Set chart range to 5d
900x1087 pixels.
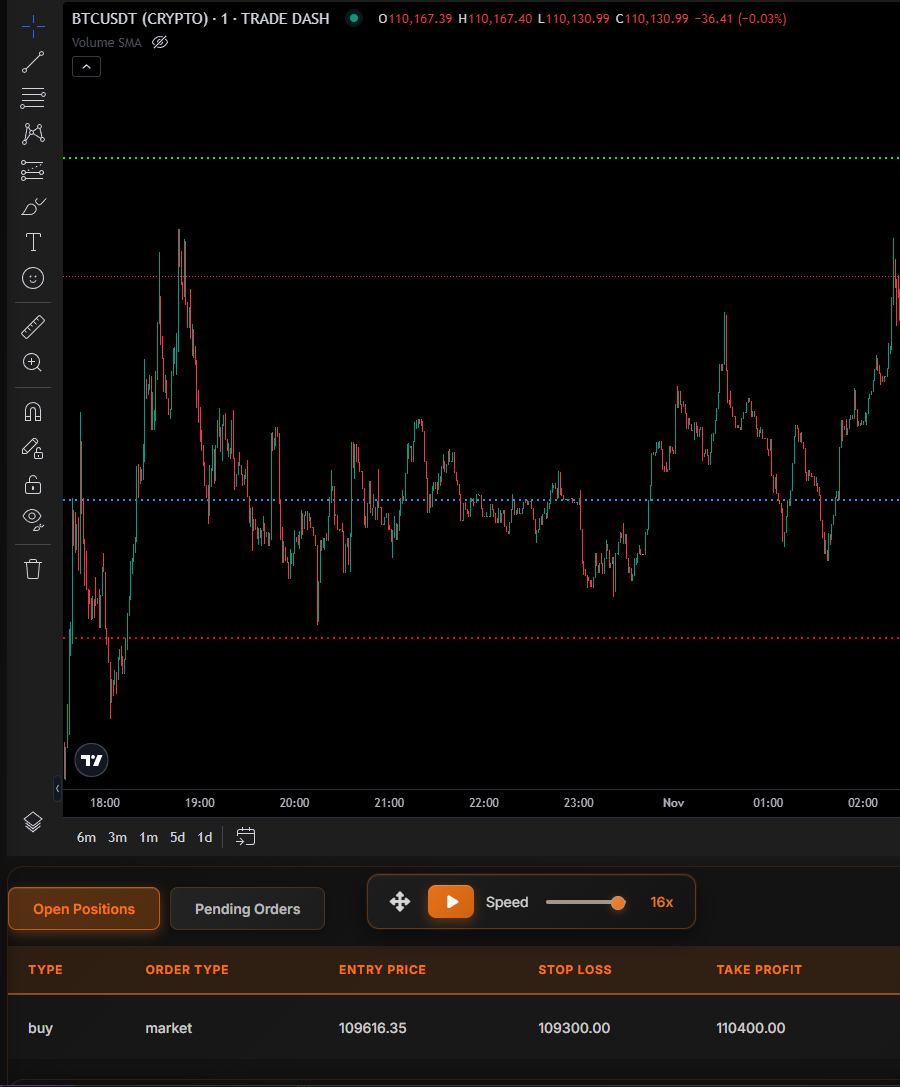pos(178,837)
